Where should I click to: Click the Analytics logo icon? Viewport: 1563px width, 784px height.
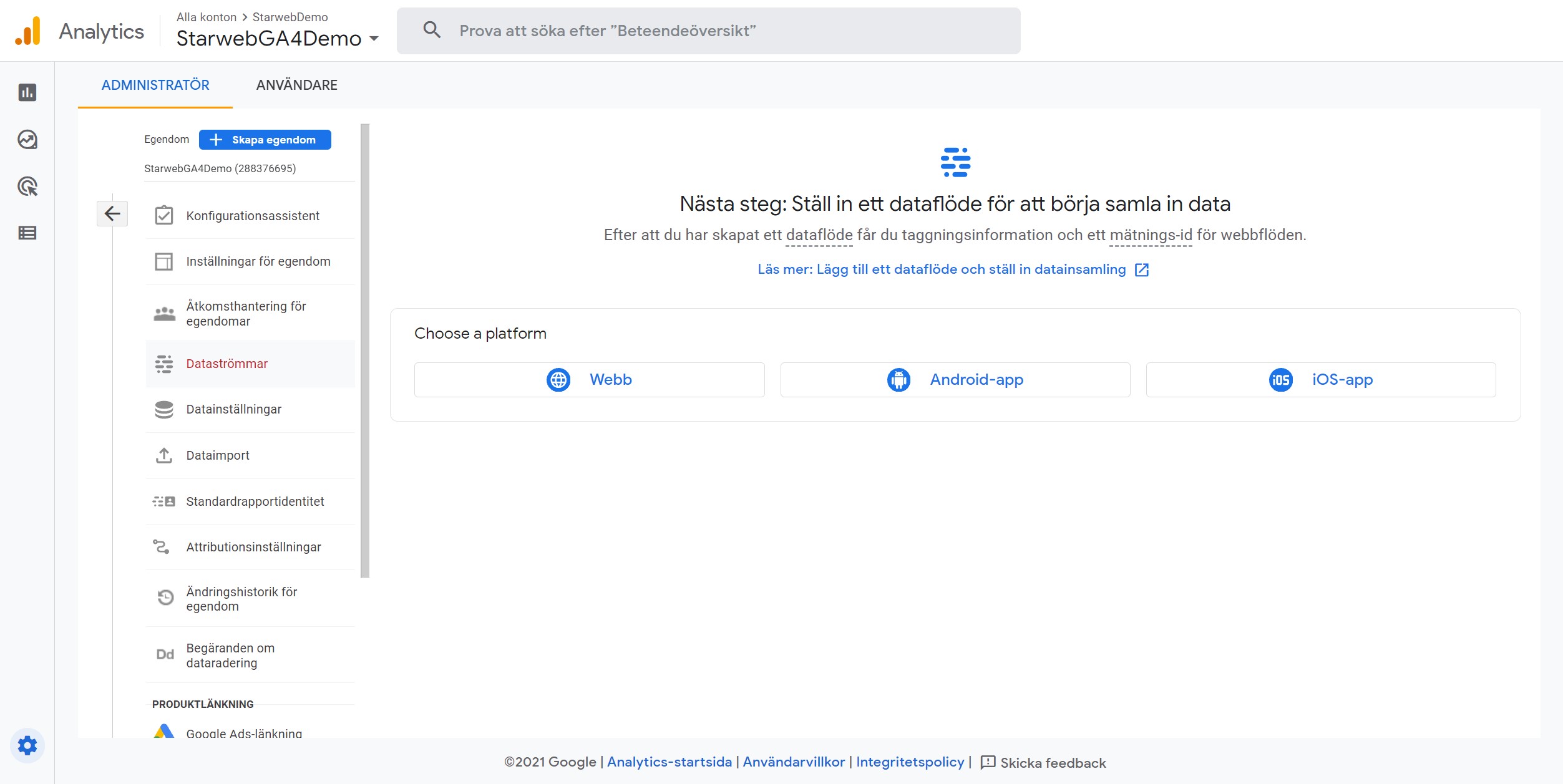(28, 31)
